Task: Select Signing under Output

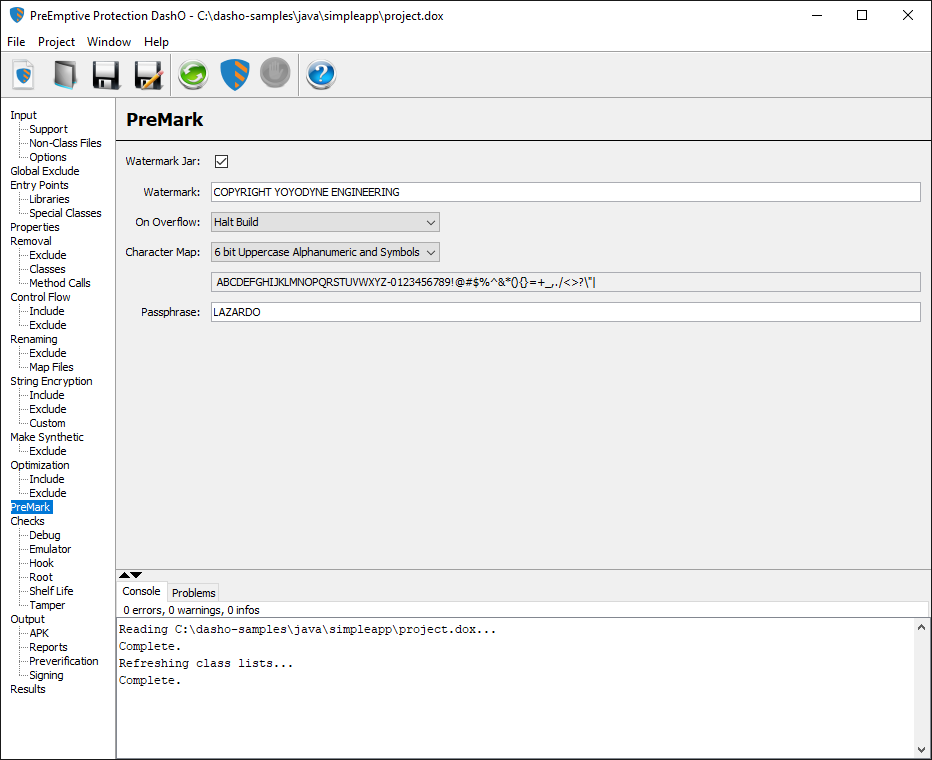Action: [46, 675]
